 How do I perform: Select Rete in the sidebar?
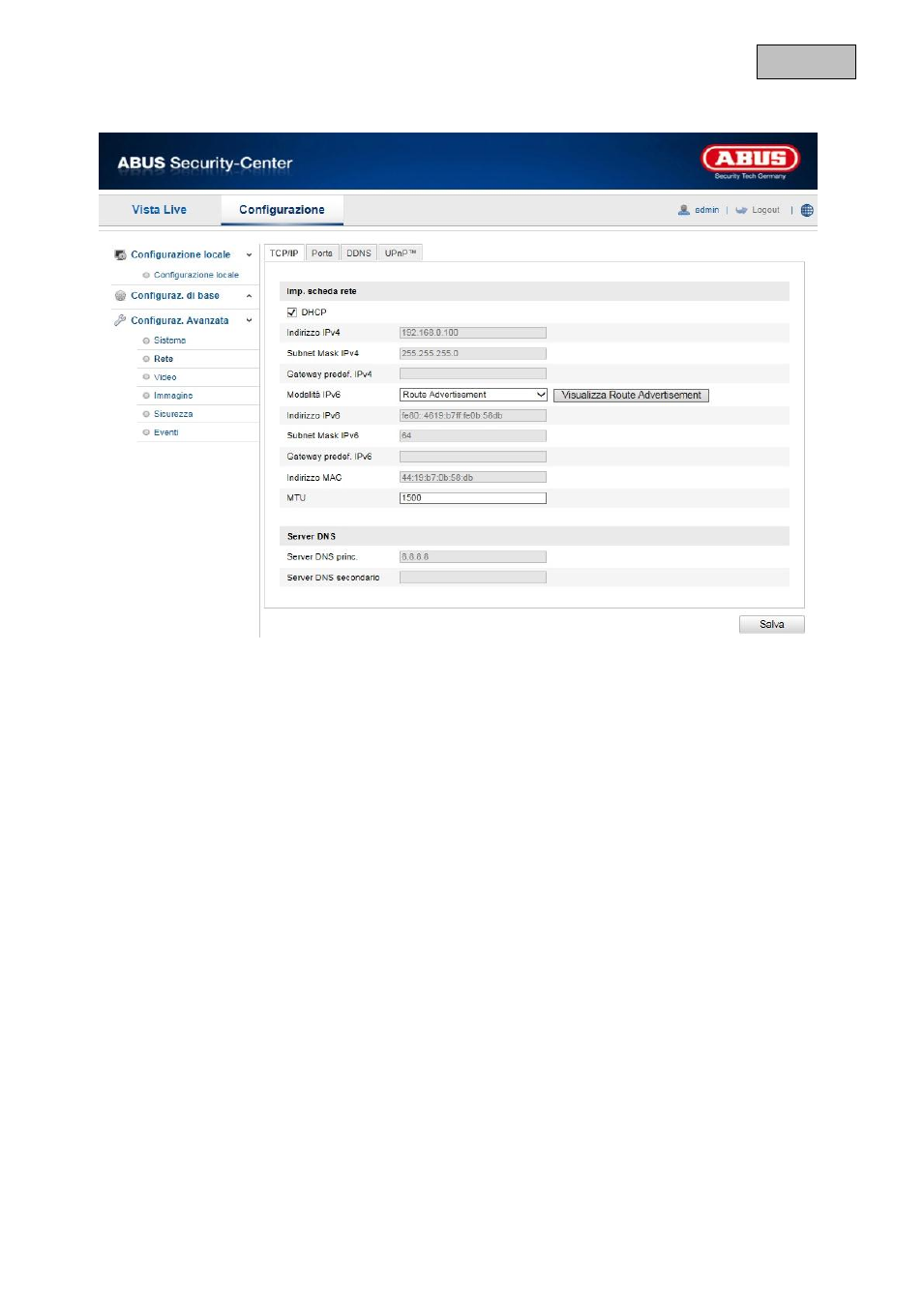pyautogui.click(x=164, y=359)
